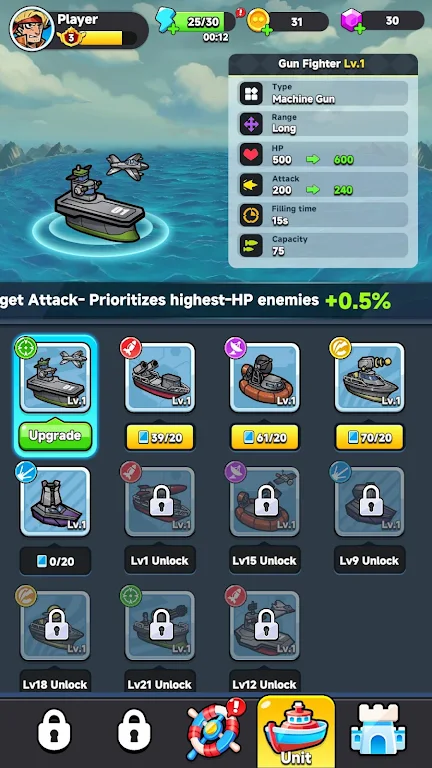Select the yellow cannon gunboat unit card
The image size is (432, 768).
pyautogui.click(x=369, y=377)
